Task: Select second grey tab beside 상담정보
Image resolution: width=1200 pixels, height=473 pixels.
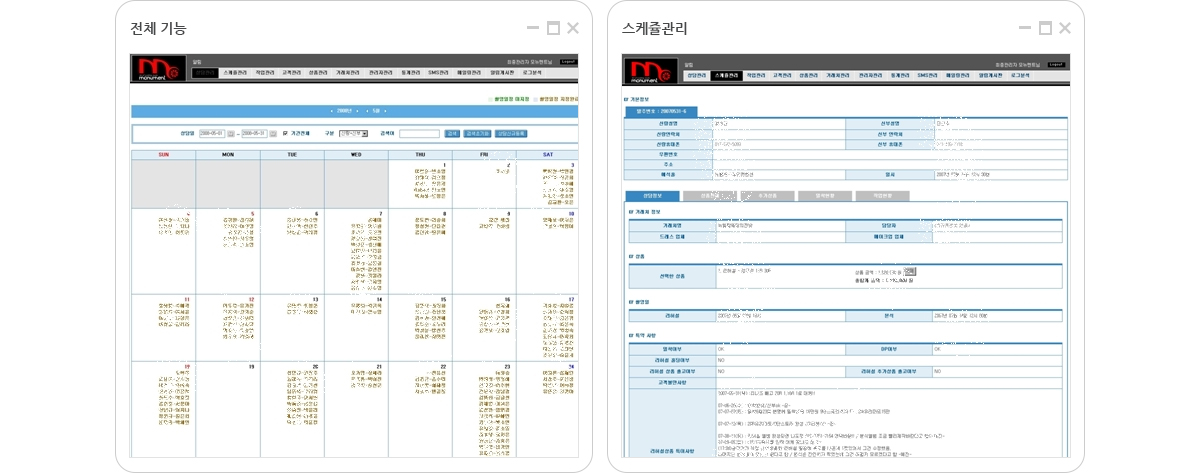Action: pyautogui.click(x=710, y=195)
